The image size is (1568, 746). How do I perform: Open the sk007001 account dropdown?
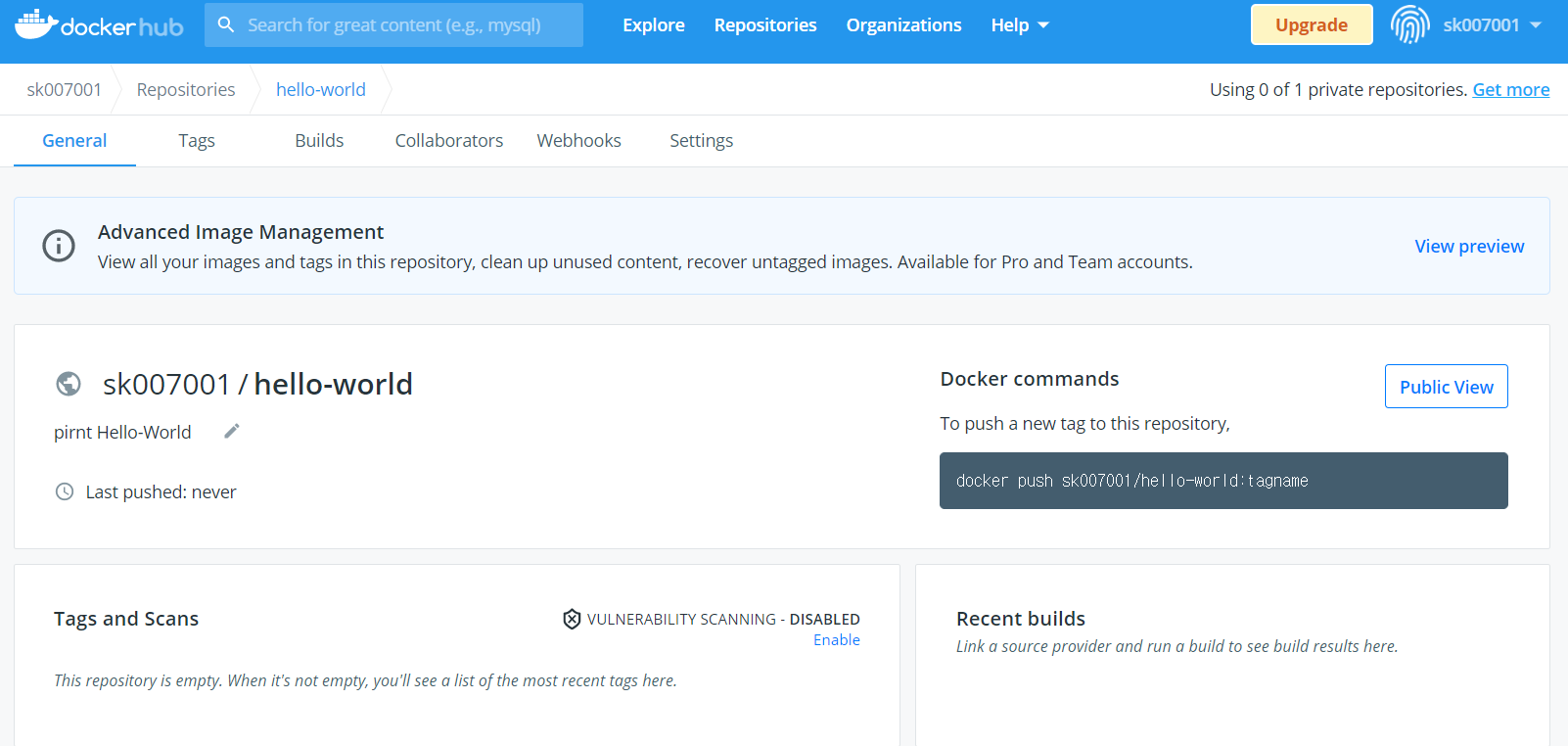point(1493,25)
